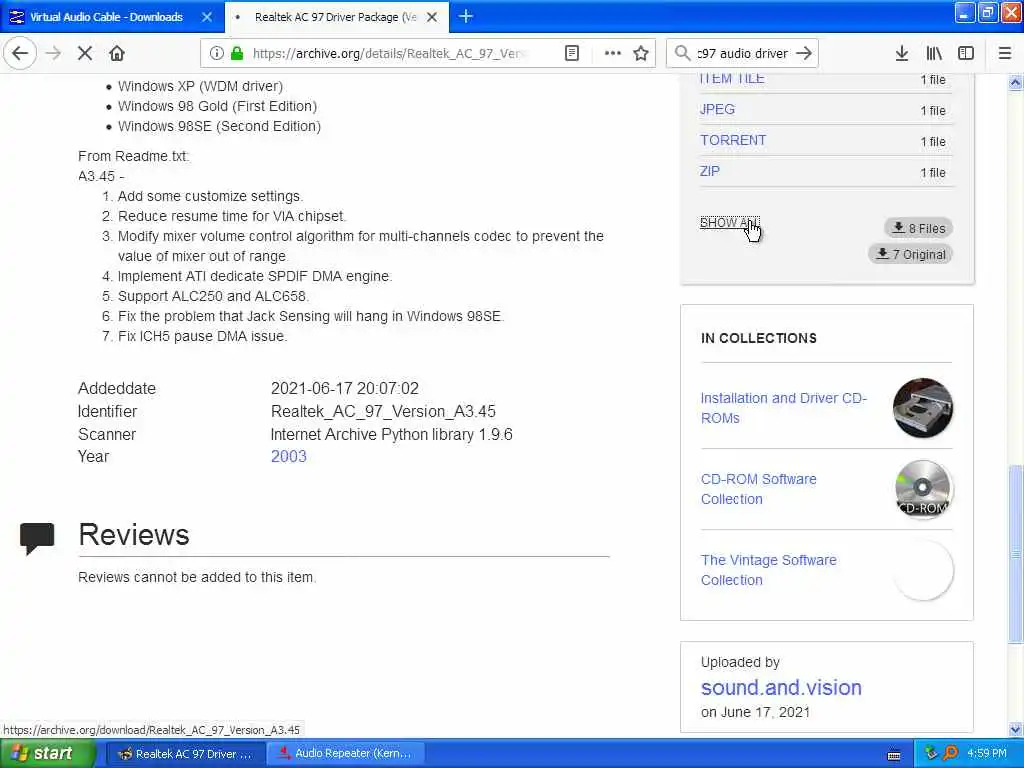Switch to Virtual Audio Cable - Downloads tab
The image size is (1024, 768).
point(106,17)
